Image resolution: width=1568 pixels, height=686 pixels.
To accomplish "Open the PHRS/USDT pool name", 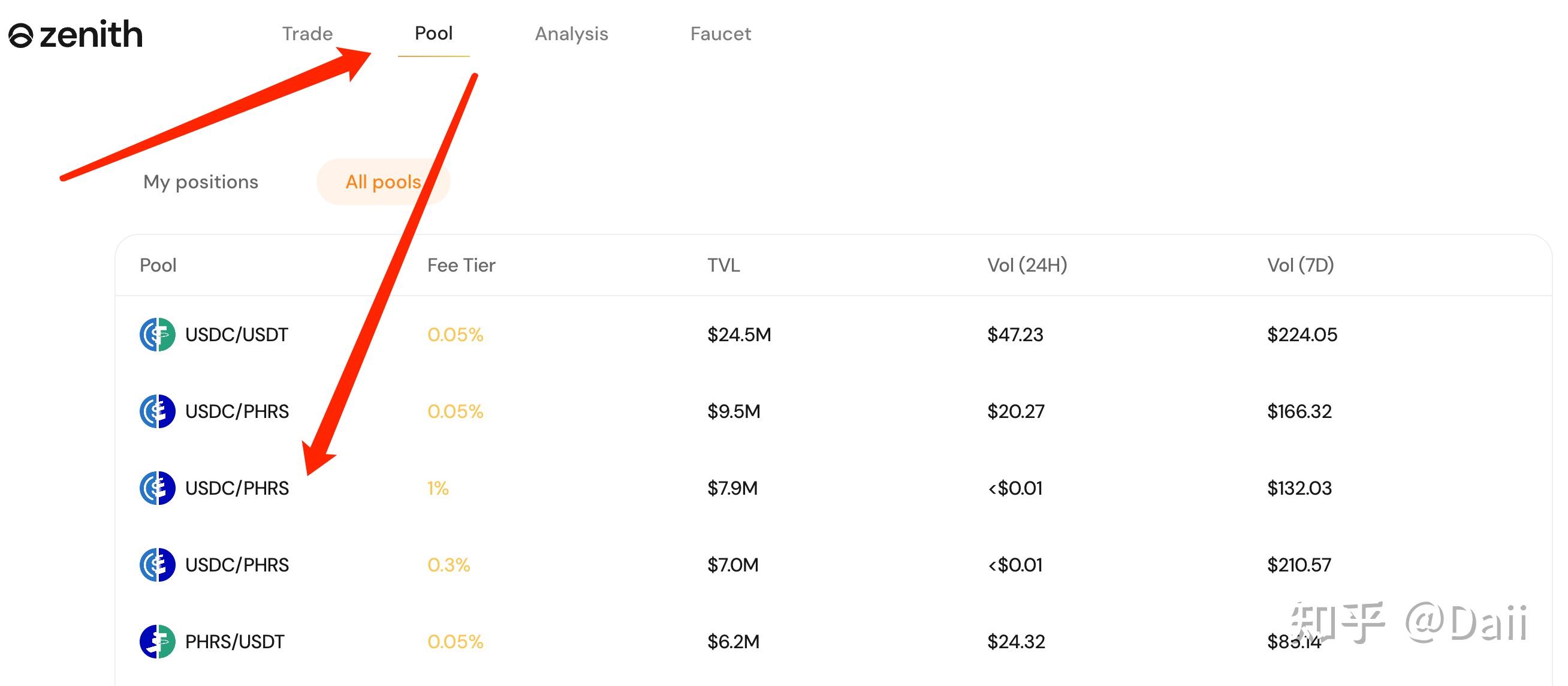I will (235, 642).
